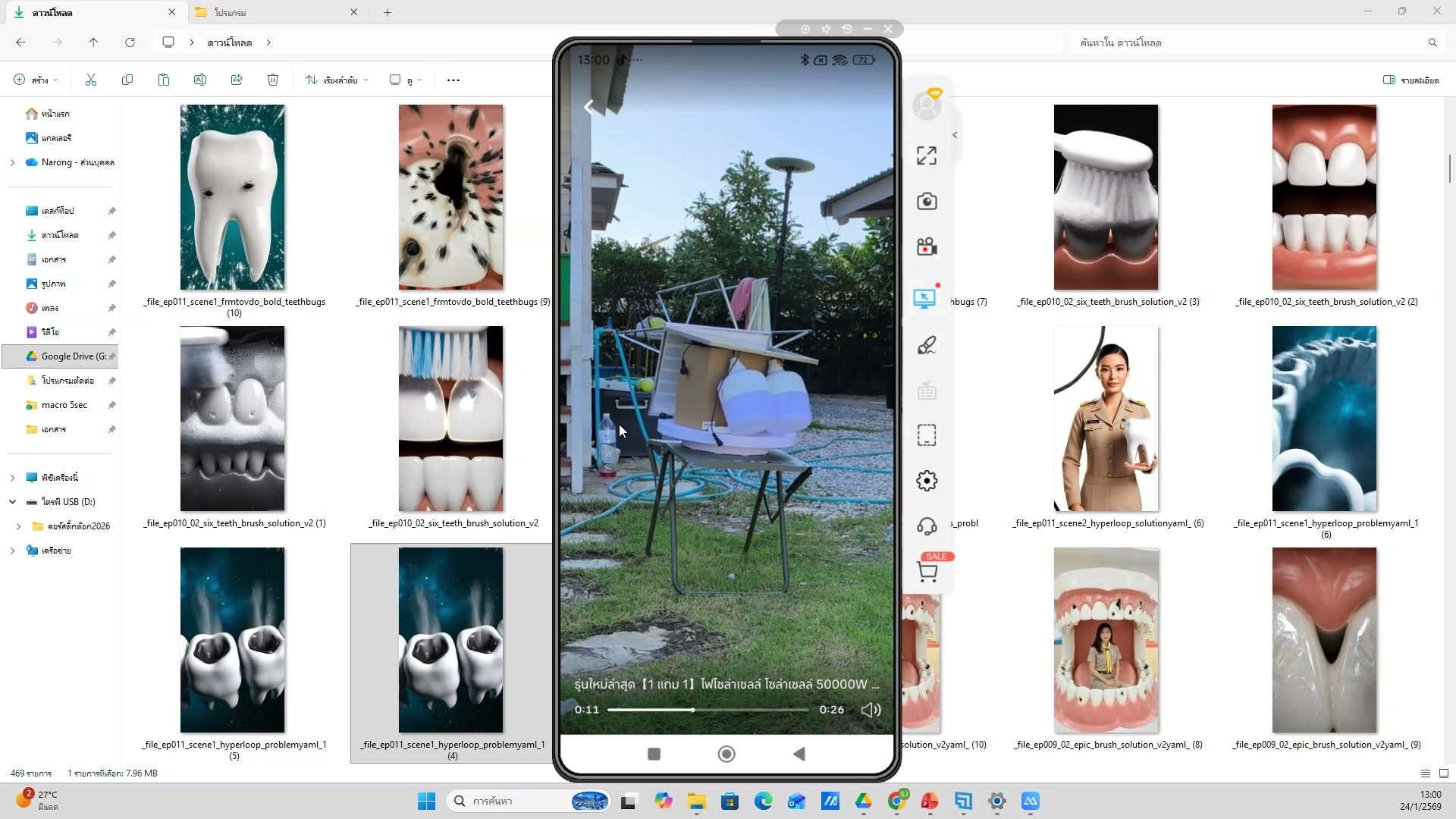Take a screenshot with the camera icon
The height and width of the screenshot is (819, 1456).
pos(926,201)
